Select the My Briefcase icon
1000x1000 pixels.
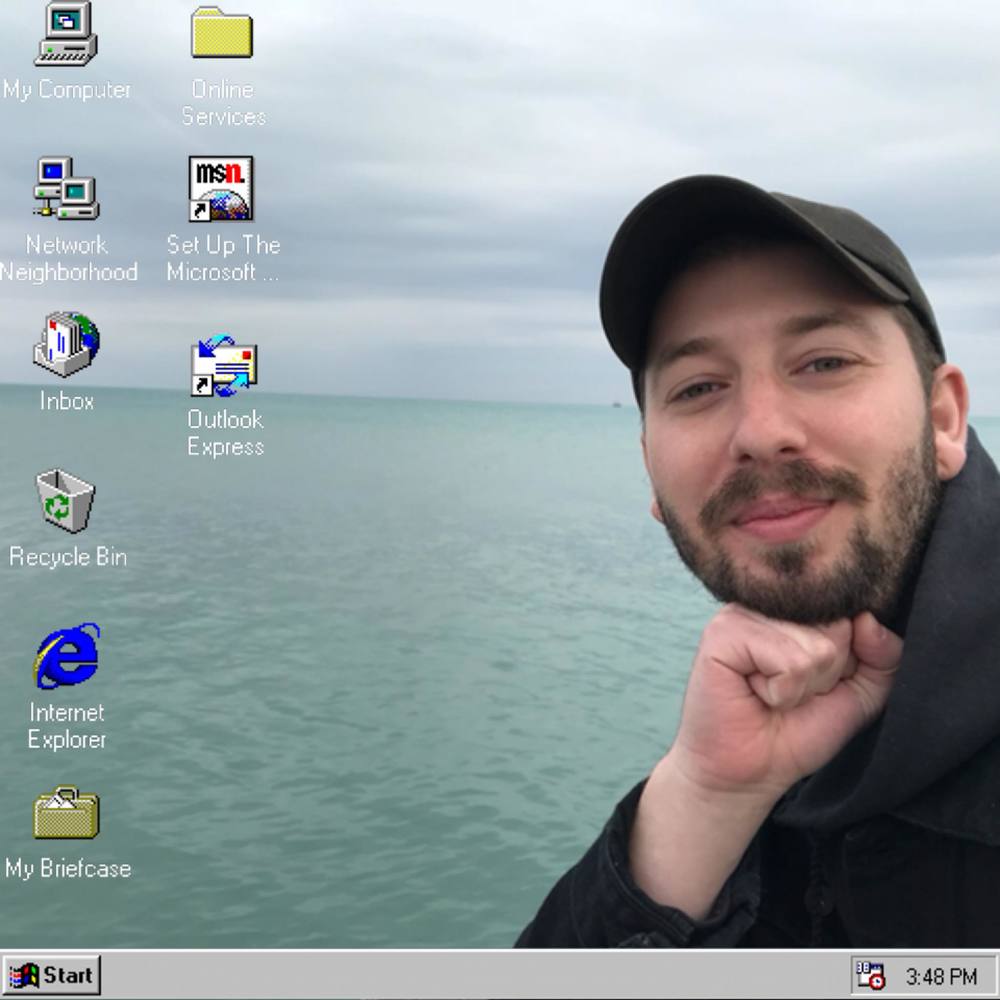click(66, 812)
